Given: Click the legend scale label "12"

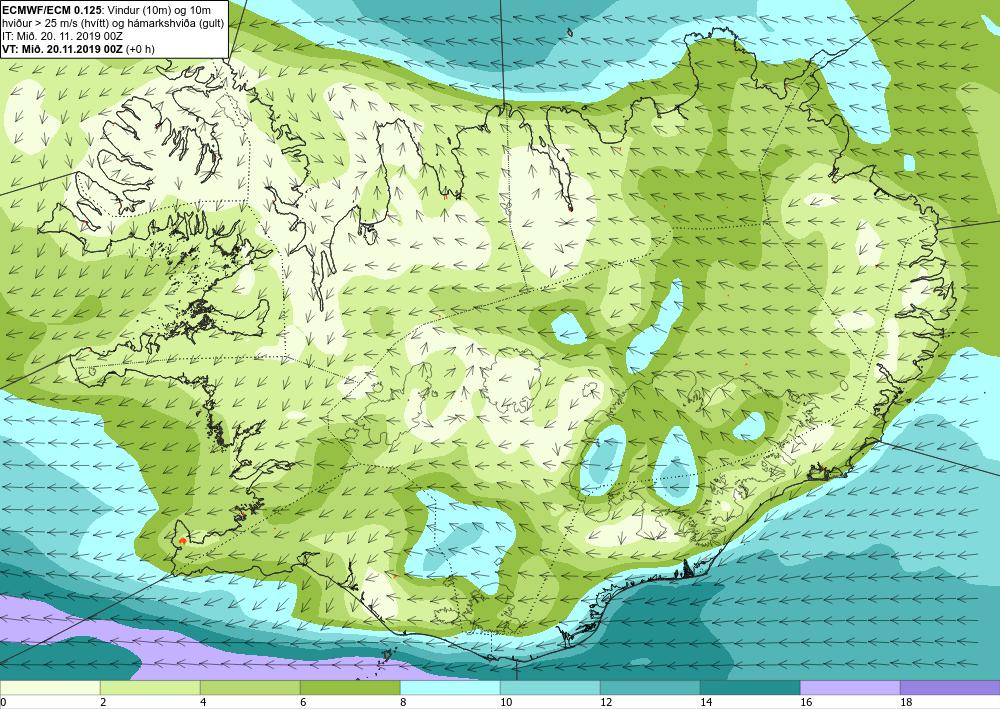Looking at the screenshot, I should coord(606,703).
